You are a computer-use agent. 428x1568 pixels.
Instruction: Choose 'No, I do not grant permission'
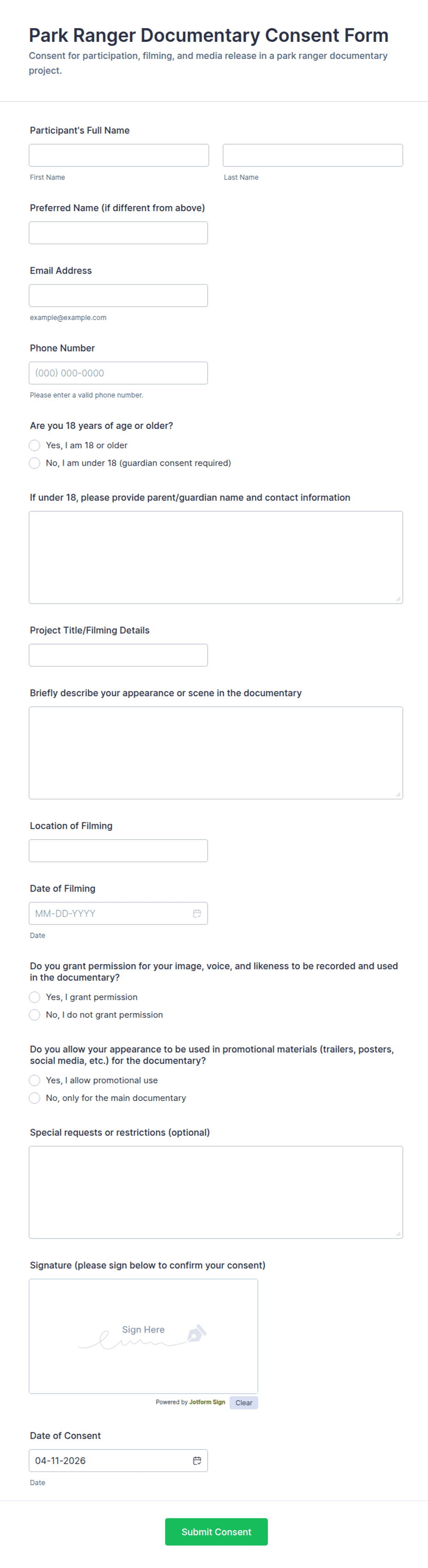(x=35, y=1015)
